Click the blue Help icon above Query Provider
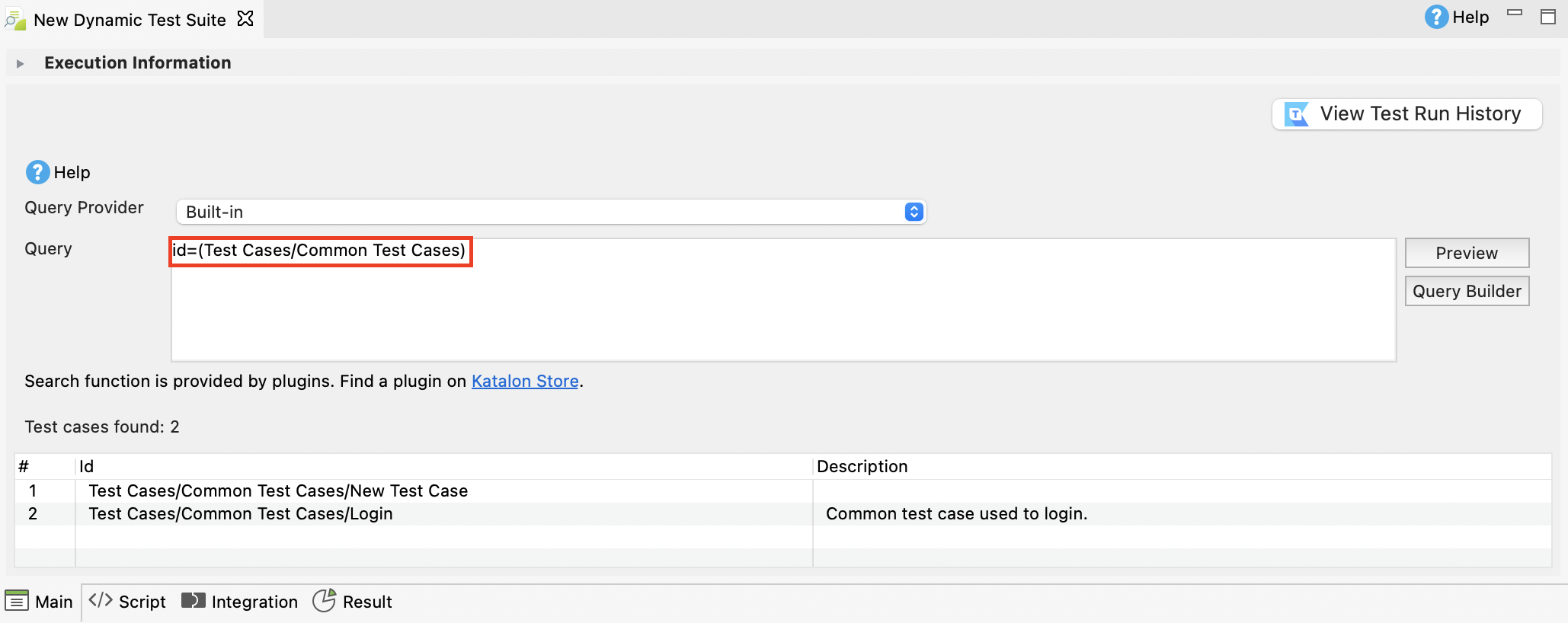 tap(37, 173)
